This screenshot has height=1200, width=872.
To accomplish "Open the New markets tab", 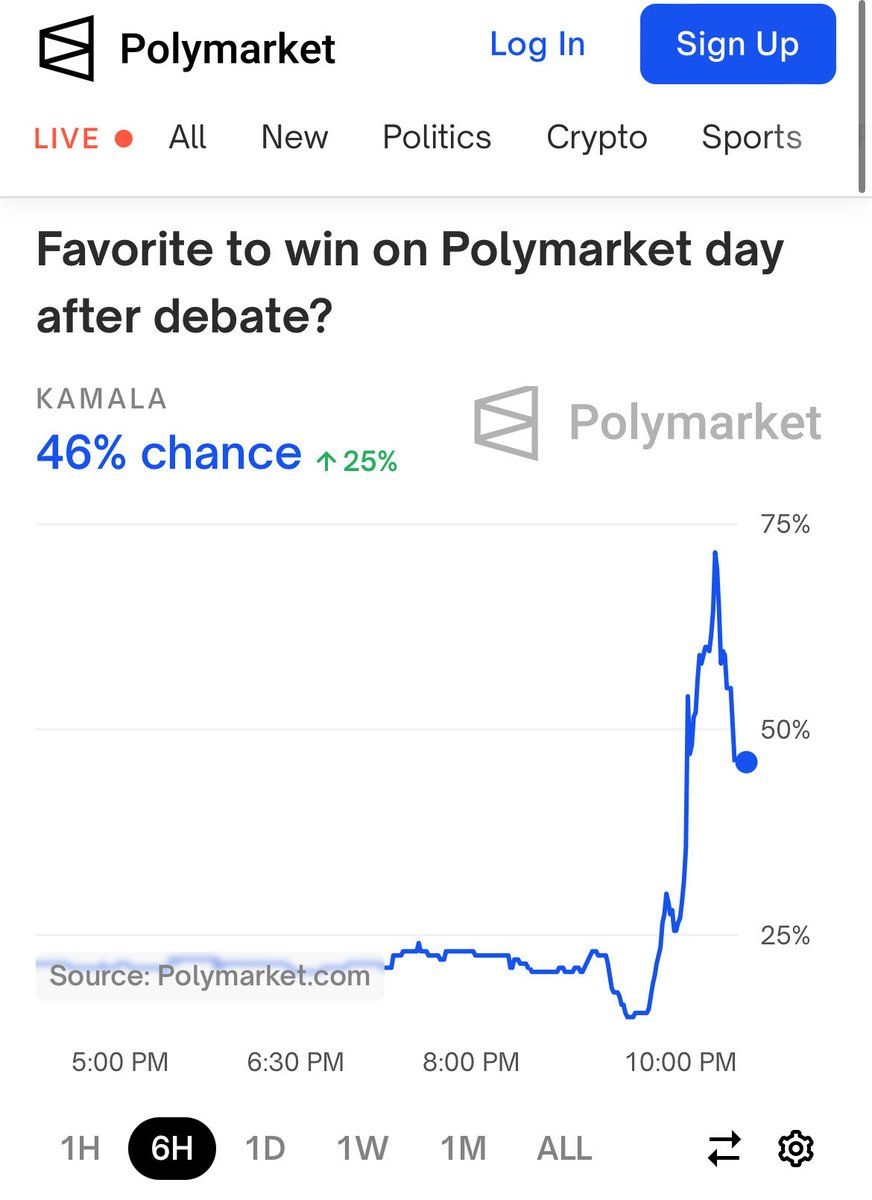I will pyautogui.click(x=294, y=137).
